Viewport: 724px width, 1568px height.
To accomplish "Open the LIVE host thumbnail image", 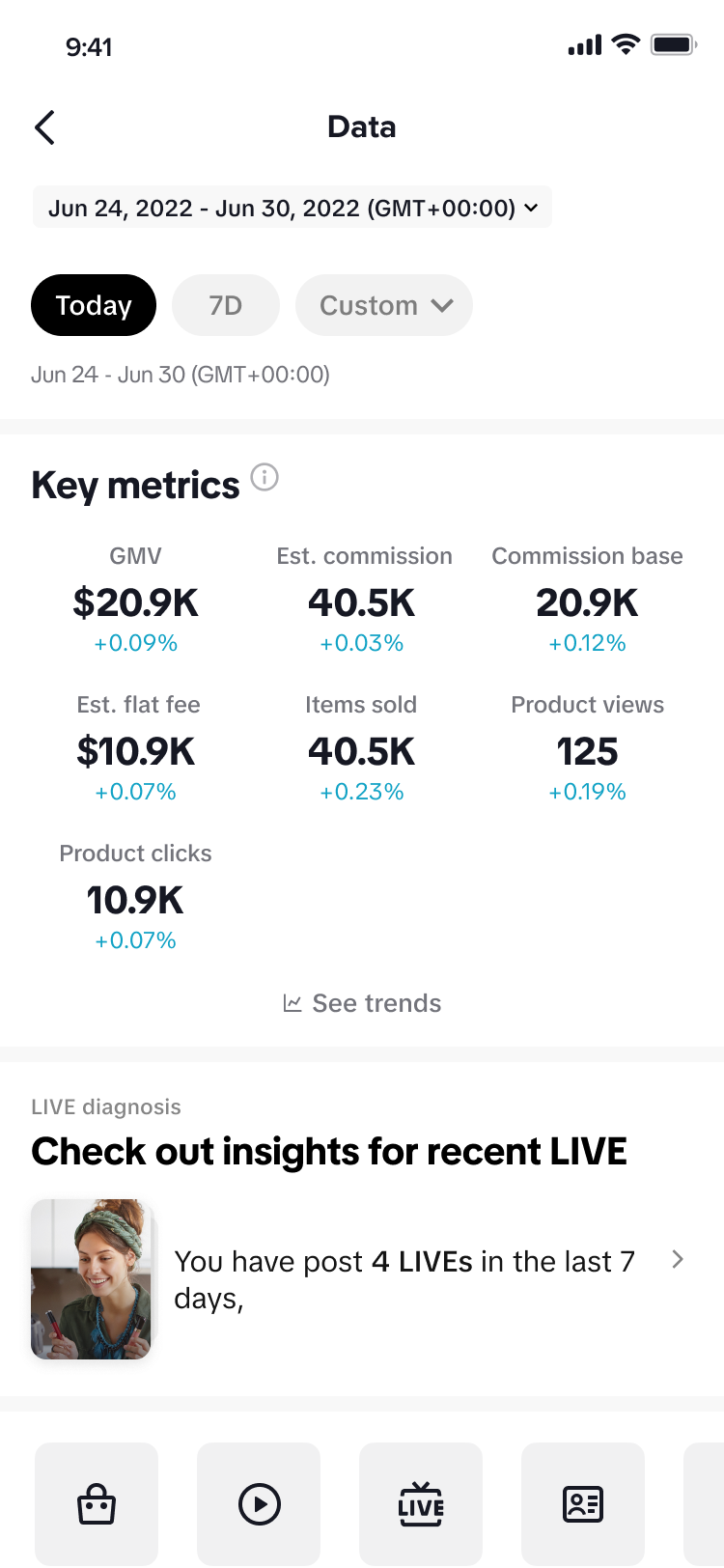I will click(92, 1278).
